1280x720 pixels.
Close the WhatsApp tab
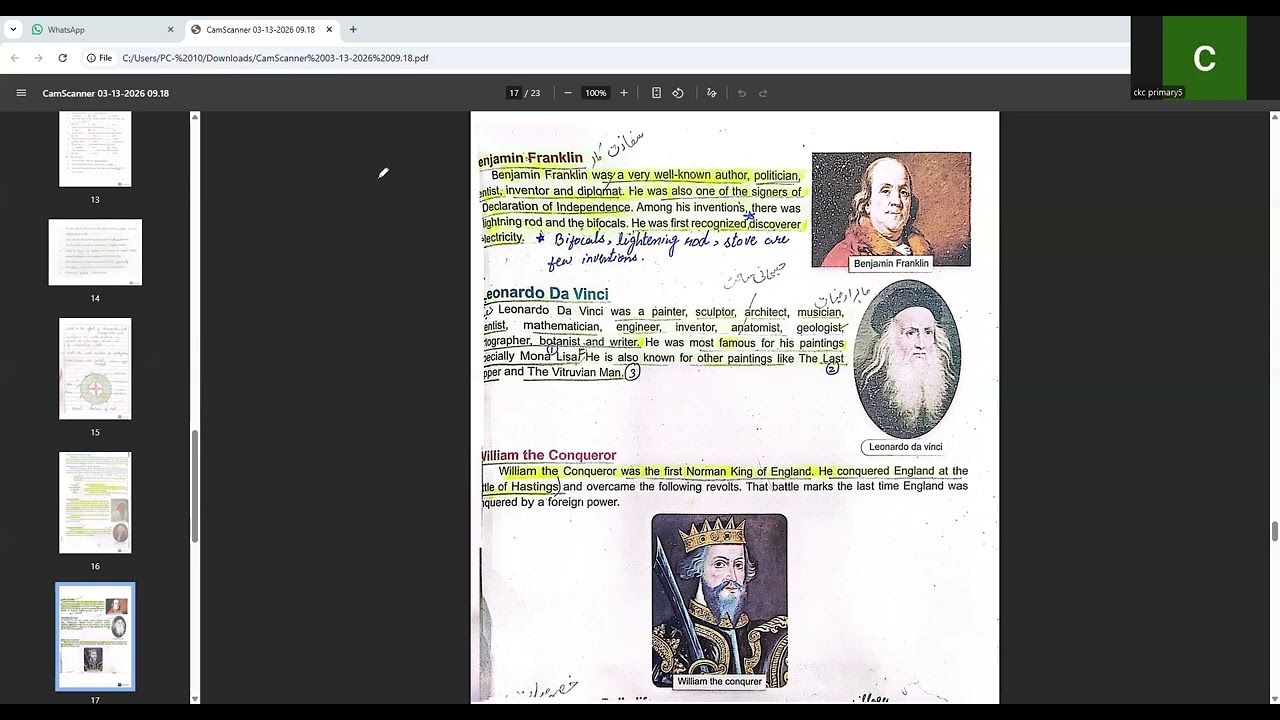170,30
